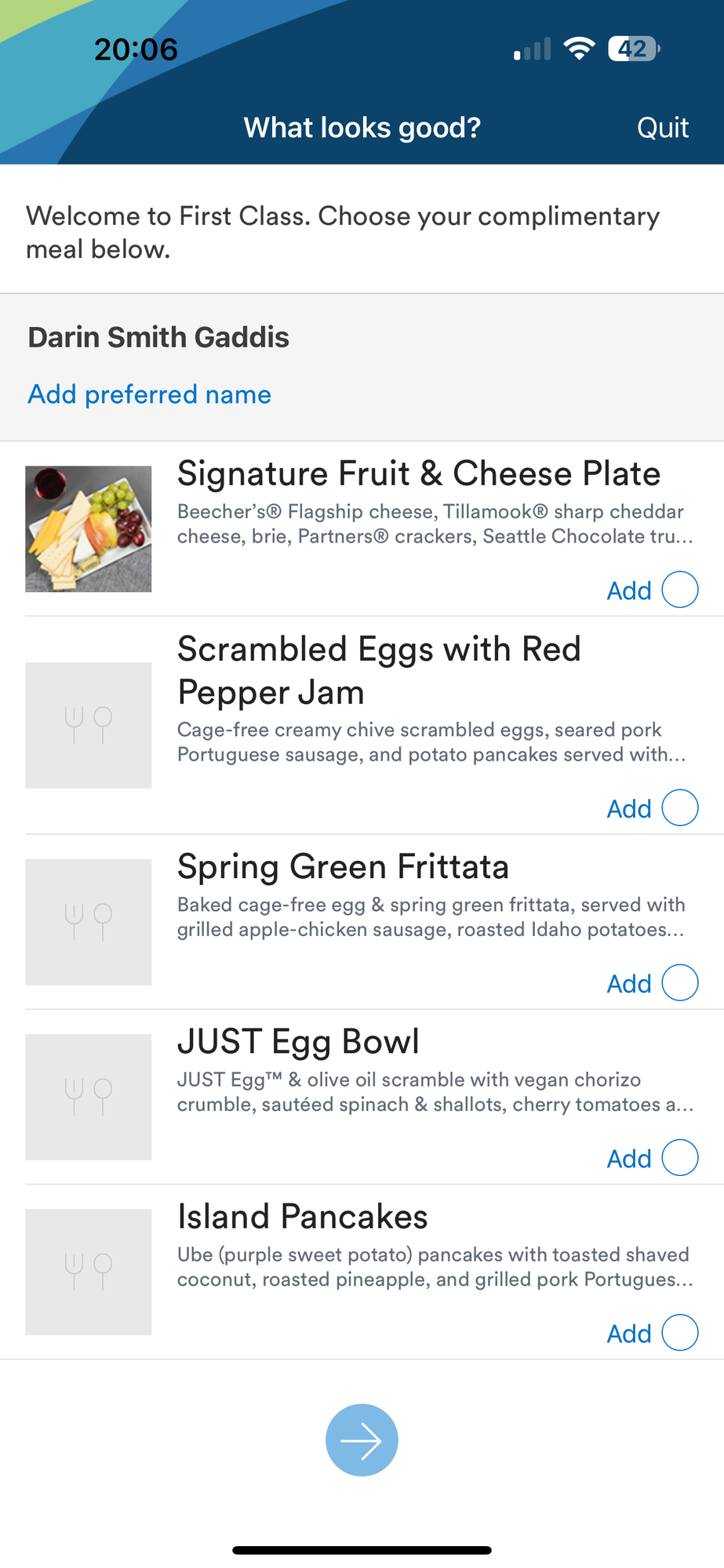Viewport: 724px width, 1568px height.
Task: Open the Fruit & Cheese Plate photo thumbnail
Action: pyautogui.click(x=89, y=529)
